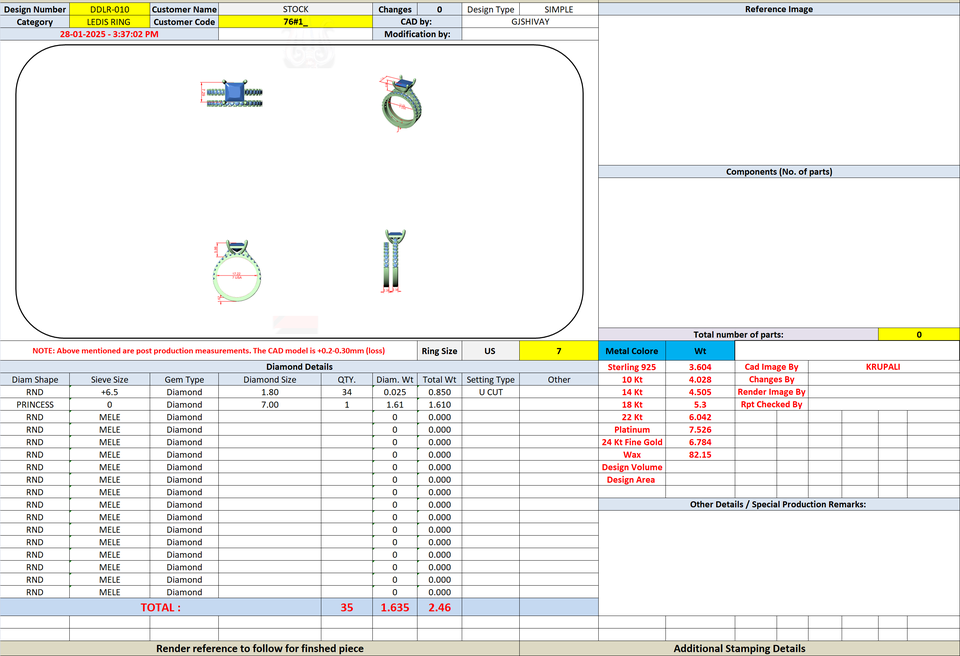Select the total quantity 35 cell
Image resolution: width=960 pixels, height=656 pixels.
pos(347,608)
